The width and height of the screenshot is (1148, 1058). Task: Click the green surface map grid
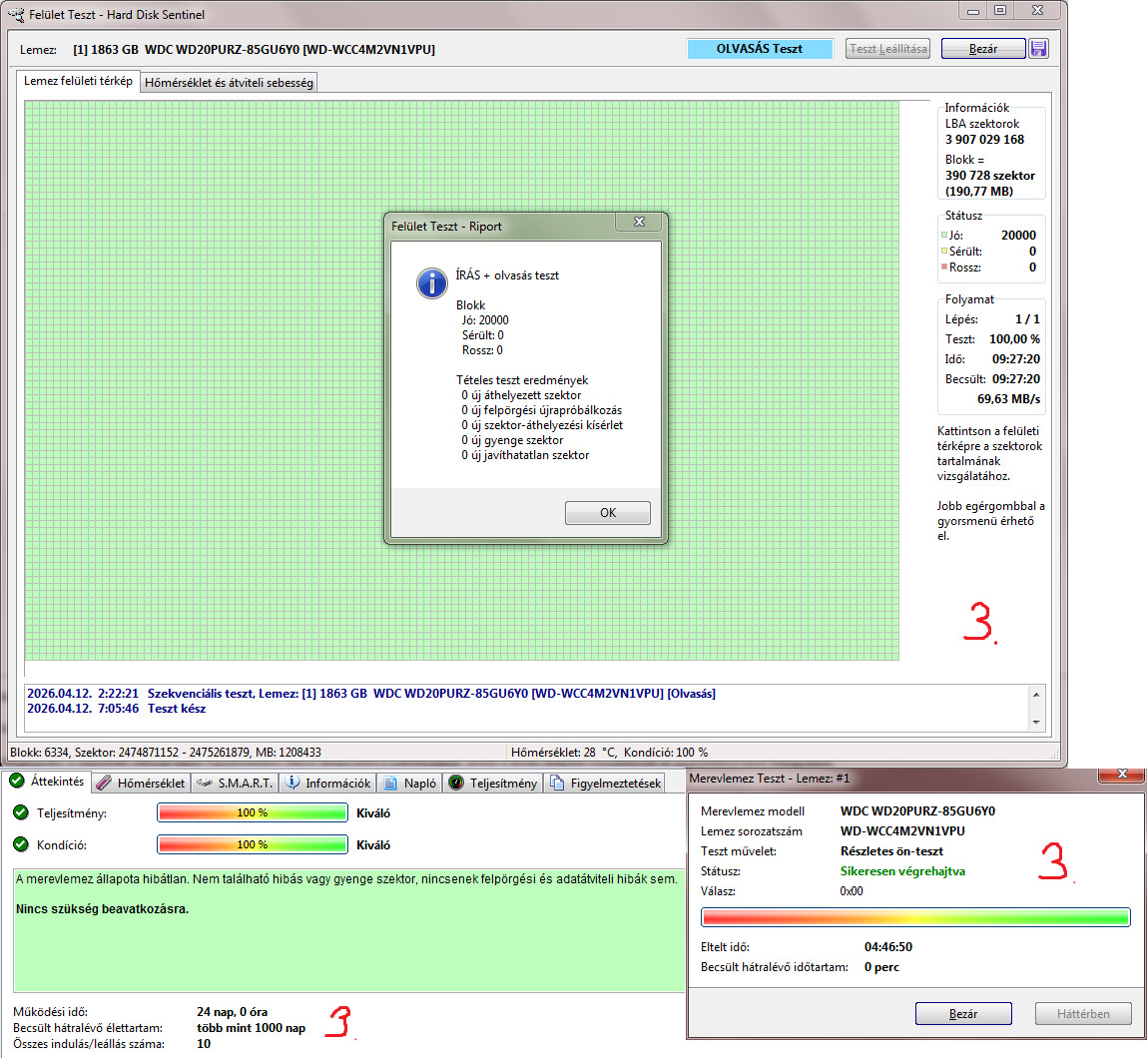pyautogui.click(x=462, y=380)
